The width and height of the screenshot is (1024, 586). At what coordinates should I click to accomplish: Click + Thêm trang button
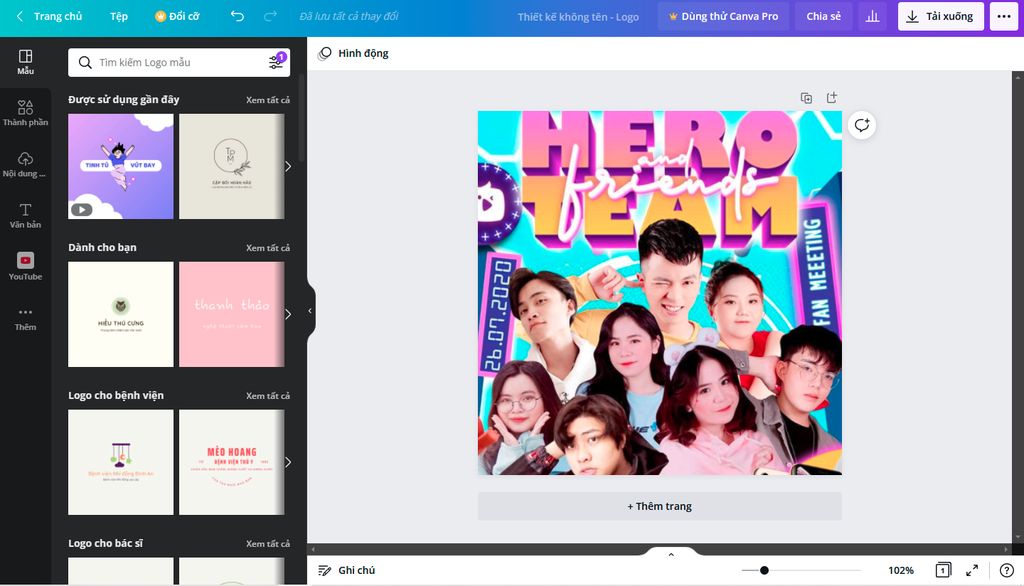(x=660, y=506)
